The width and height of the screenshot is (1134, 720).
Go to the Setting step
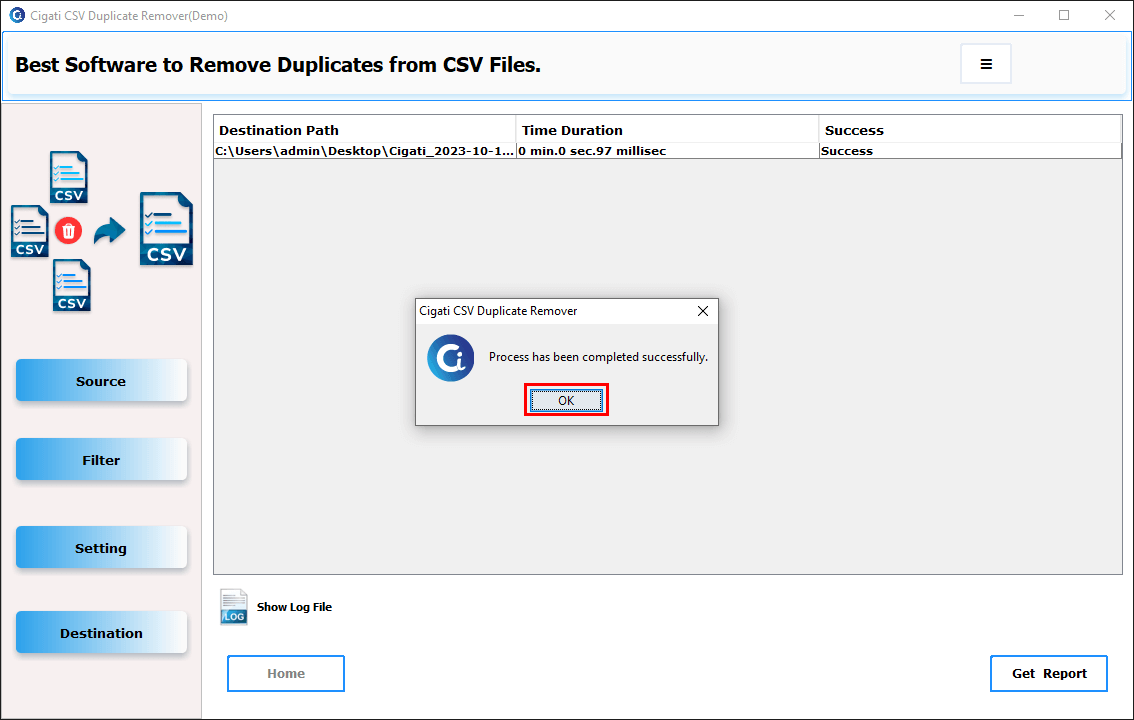point(101,547)
